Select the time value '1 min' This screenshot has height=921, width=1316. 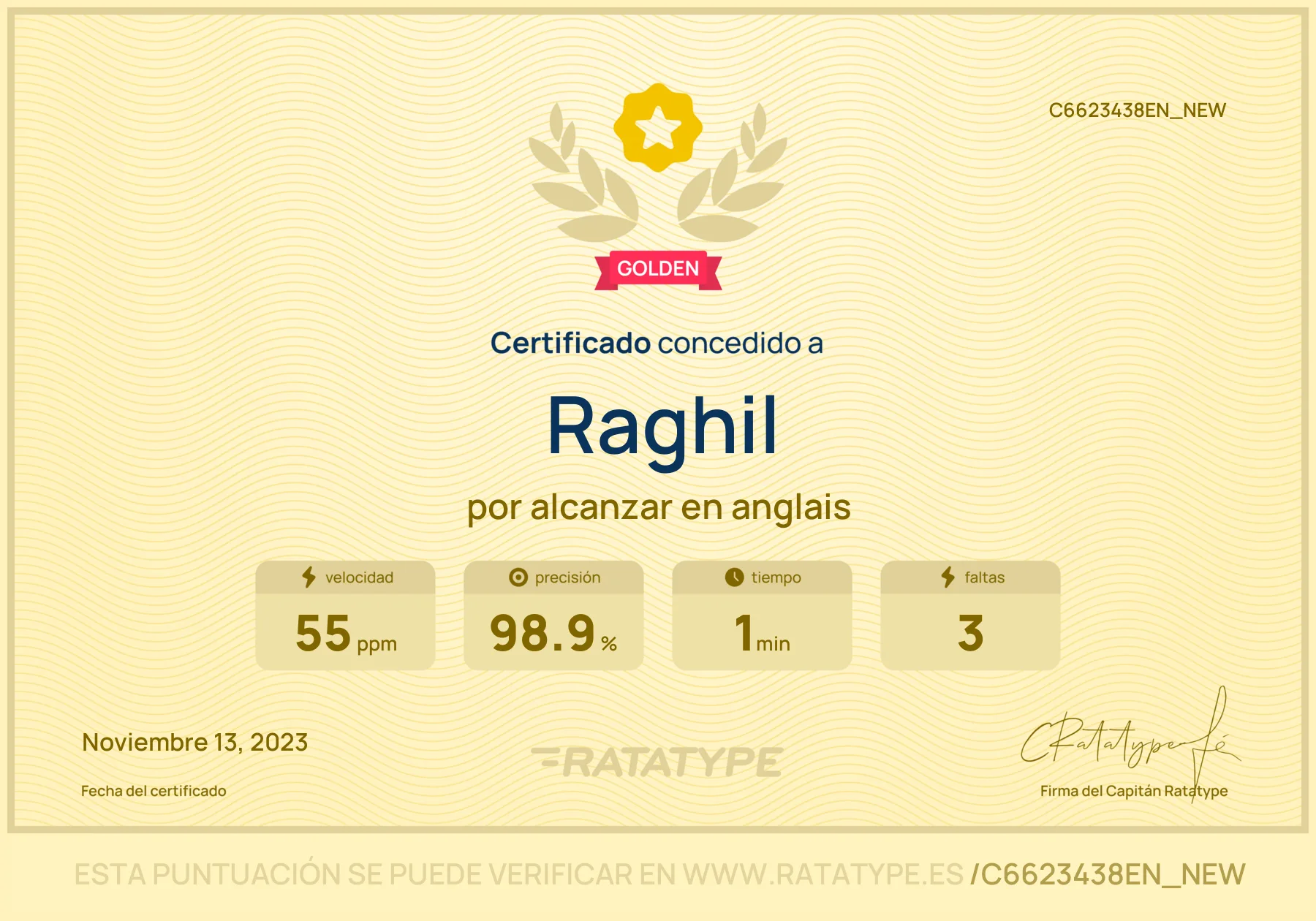[x=763, y=634]
